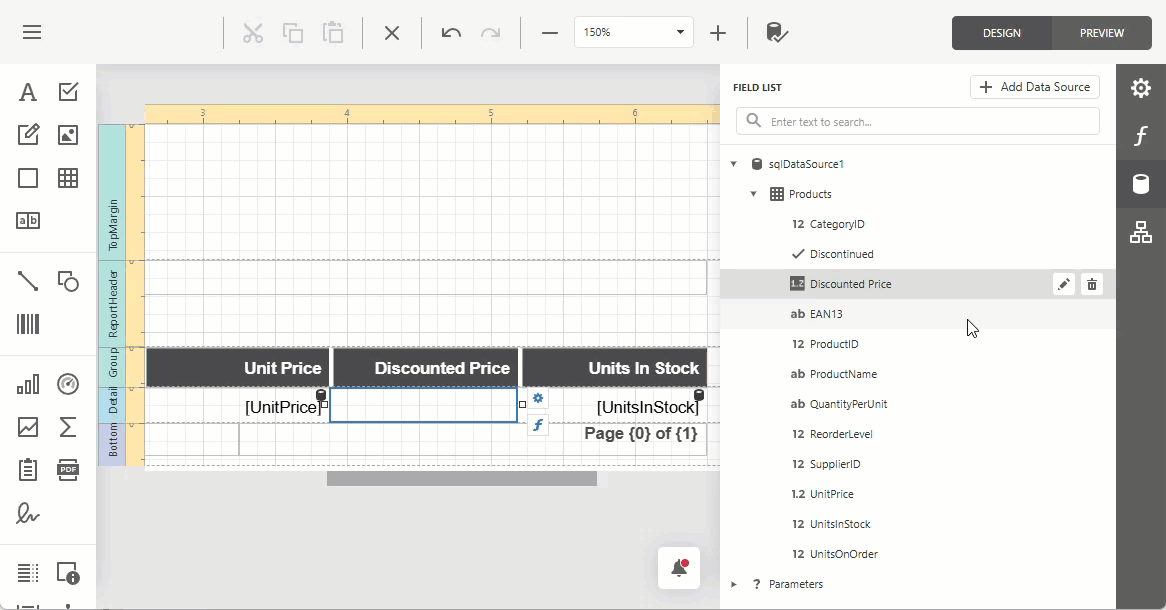1166x610 pixels.
Task: Select the SupplierID field
Action: click(x=918, y=464)
